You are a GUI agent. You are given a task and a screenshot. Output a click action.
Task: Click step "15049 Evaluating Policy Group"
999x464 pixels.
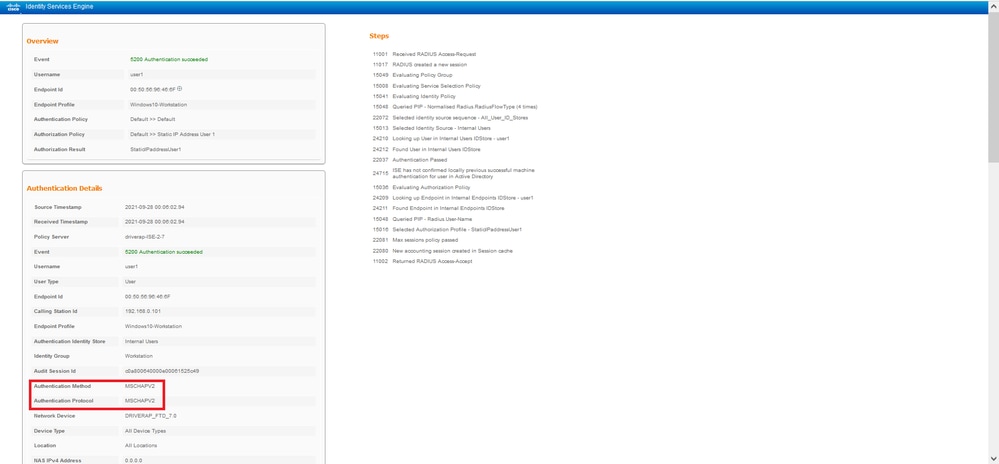[x=412, y=75]
